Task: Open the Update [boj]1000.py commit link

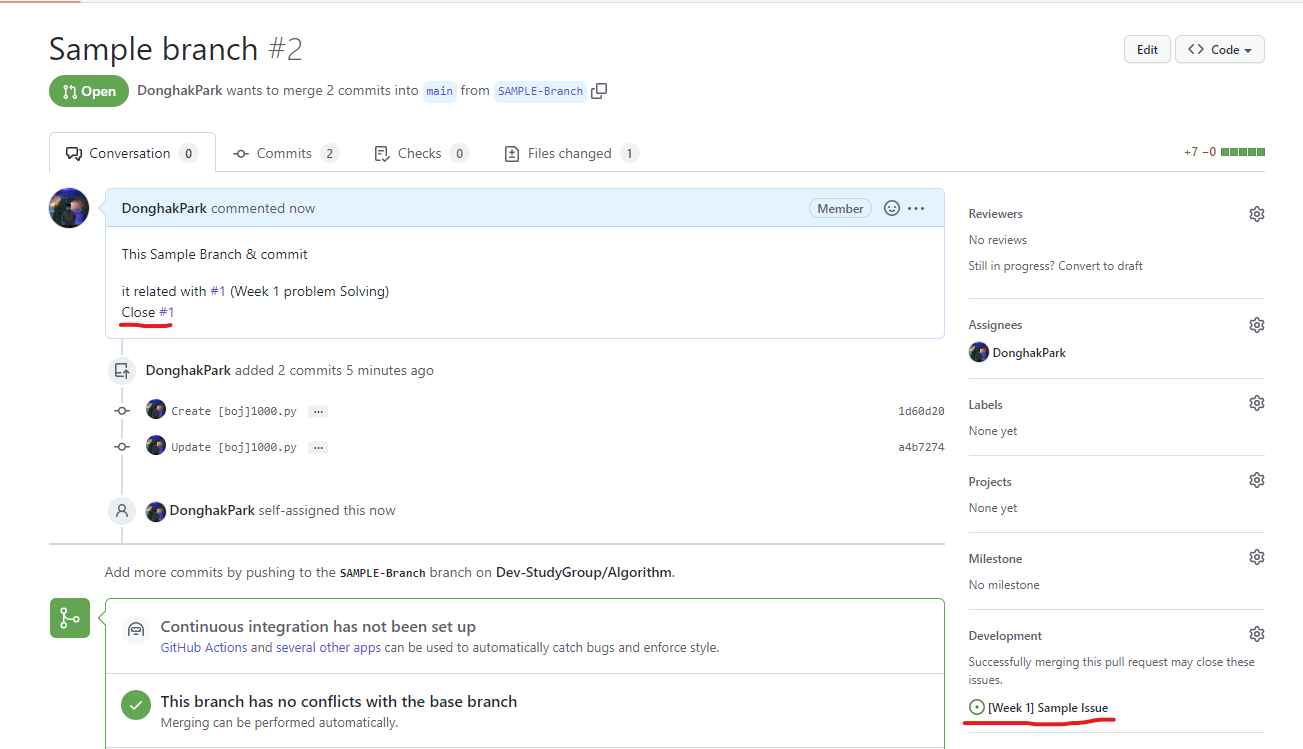Action: coord(234,447)
